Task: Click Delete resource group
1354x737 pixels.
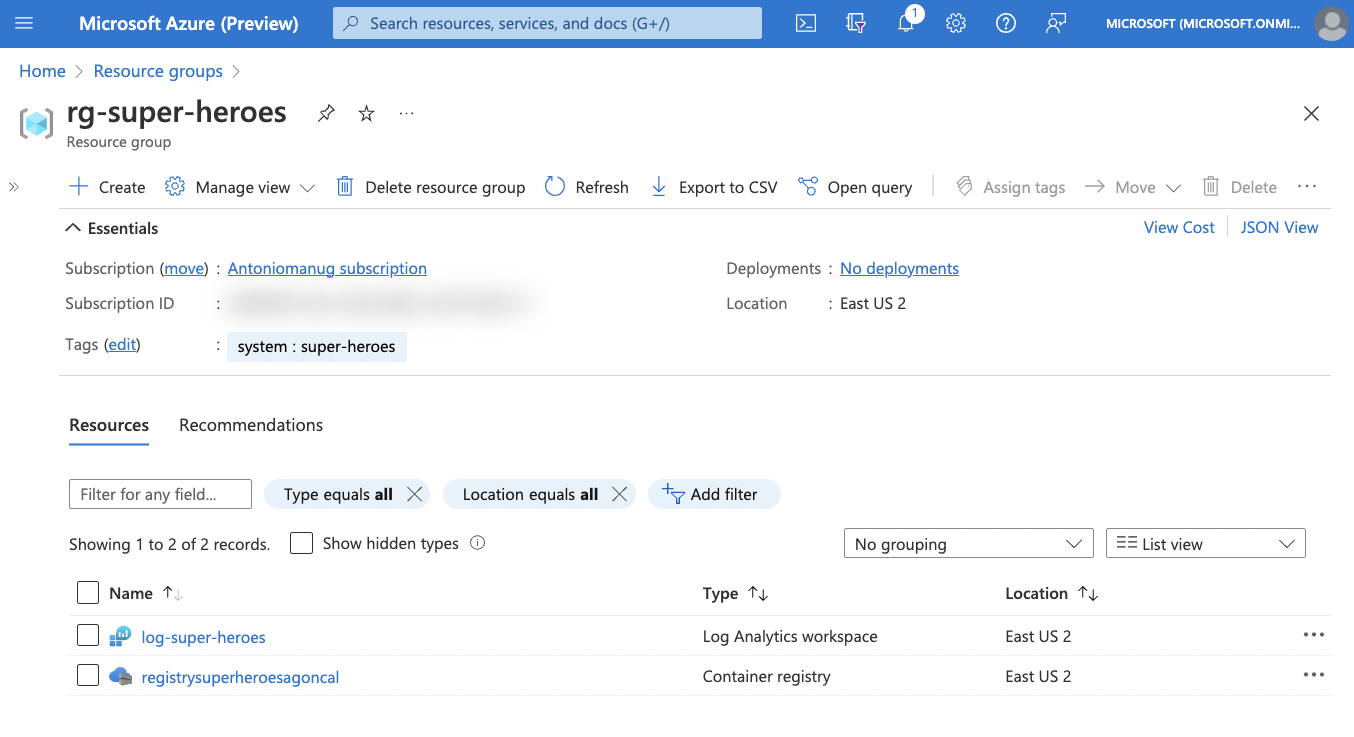Action: click(x=430, y=187)
